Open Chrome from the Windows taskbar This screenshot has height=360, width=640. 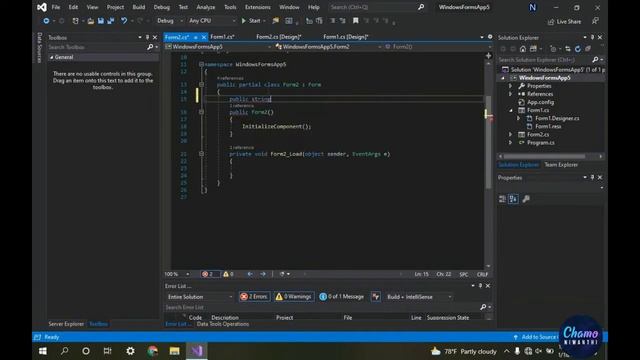(153, 351)
